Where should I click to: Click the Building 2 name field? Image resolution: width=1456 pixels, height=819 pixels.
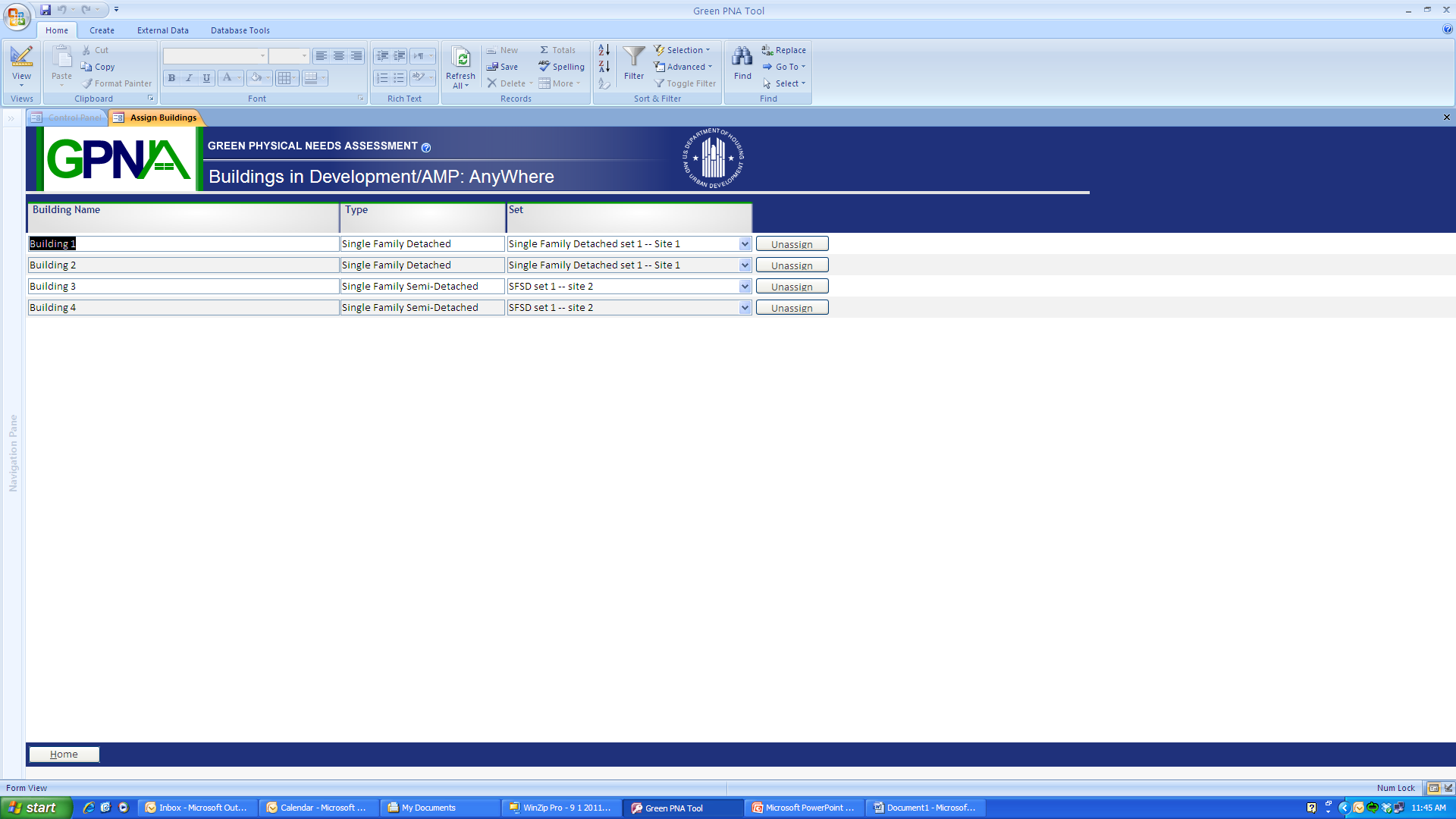182,265
